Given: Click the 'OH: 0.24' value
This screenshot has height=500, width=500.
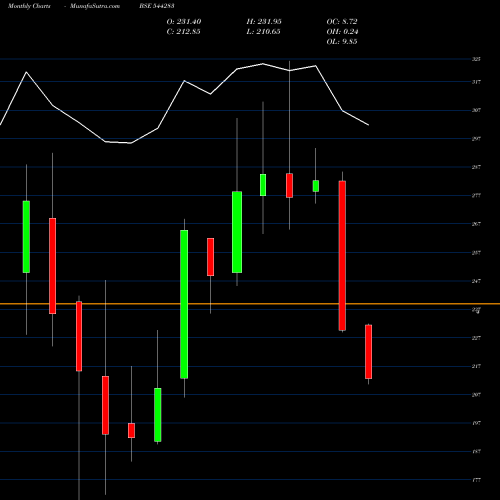Looking at the screenshot, I should click(x=342, y=32).
